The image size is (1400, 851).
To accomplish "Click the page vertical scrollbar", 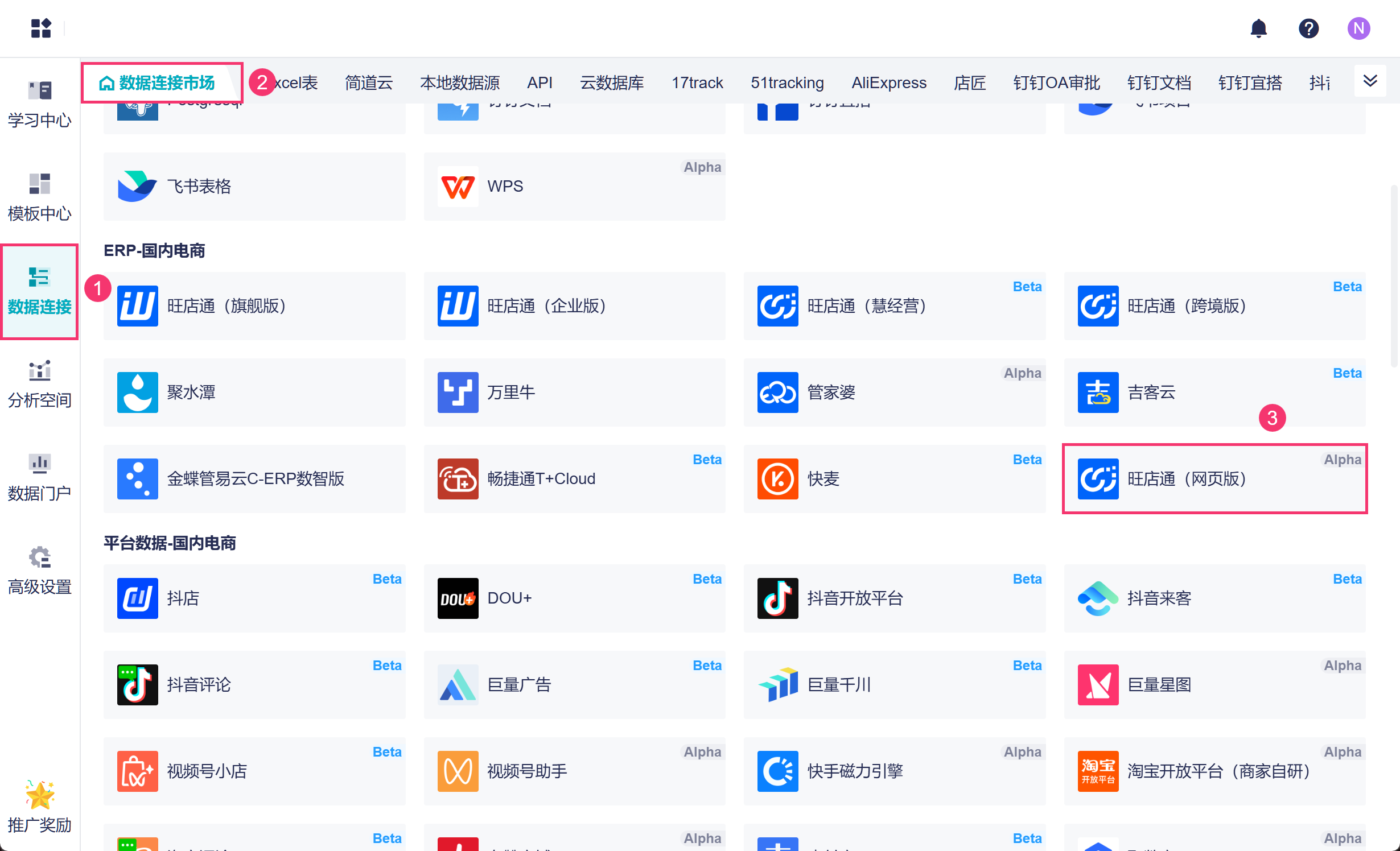I will (x=1394, y=276).
